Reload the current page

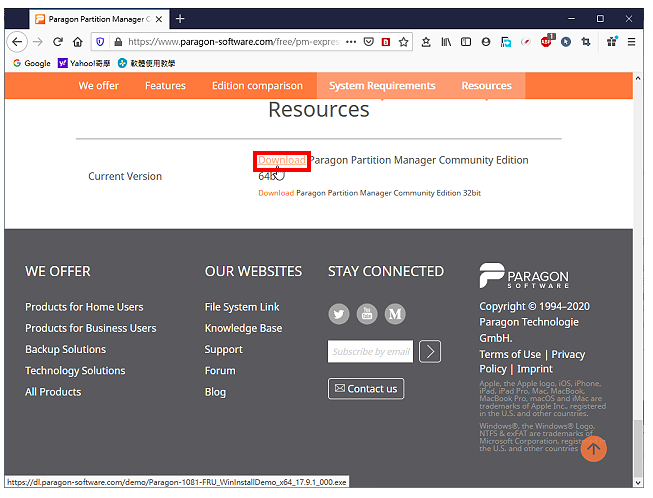tap(58, 42)
